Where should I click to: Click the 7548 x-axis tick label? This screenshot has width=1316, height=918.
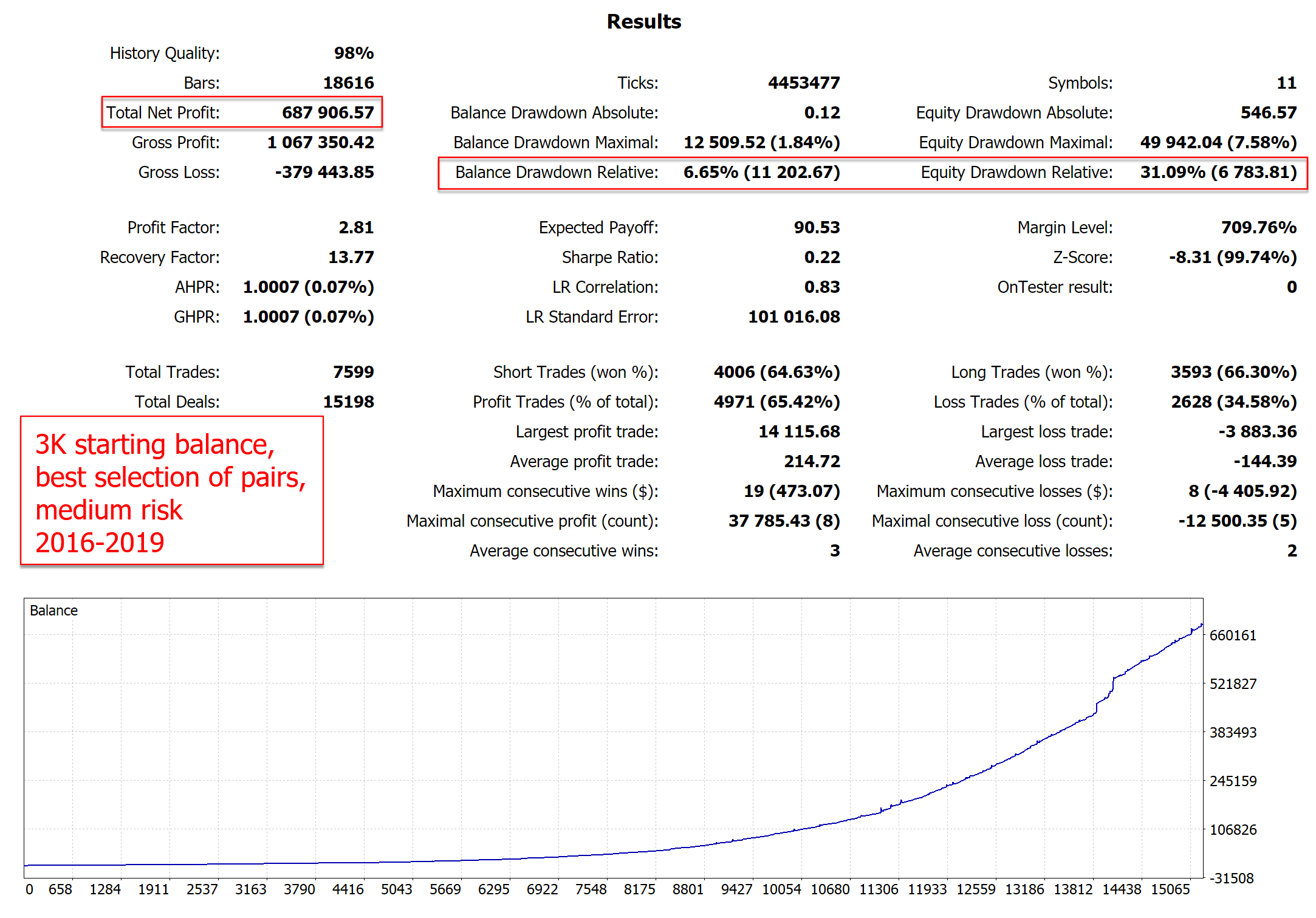pyautogui.click(x=591, y=889)
